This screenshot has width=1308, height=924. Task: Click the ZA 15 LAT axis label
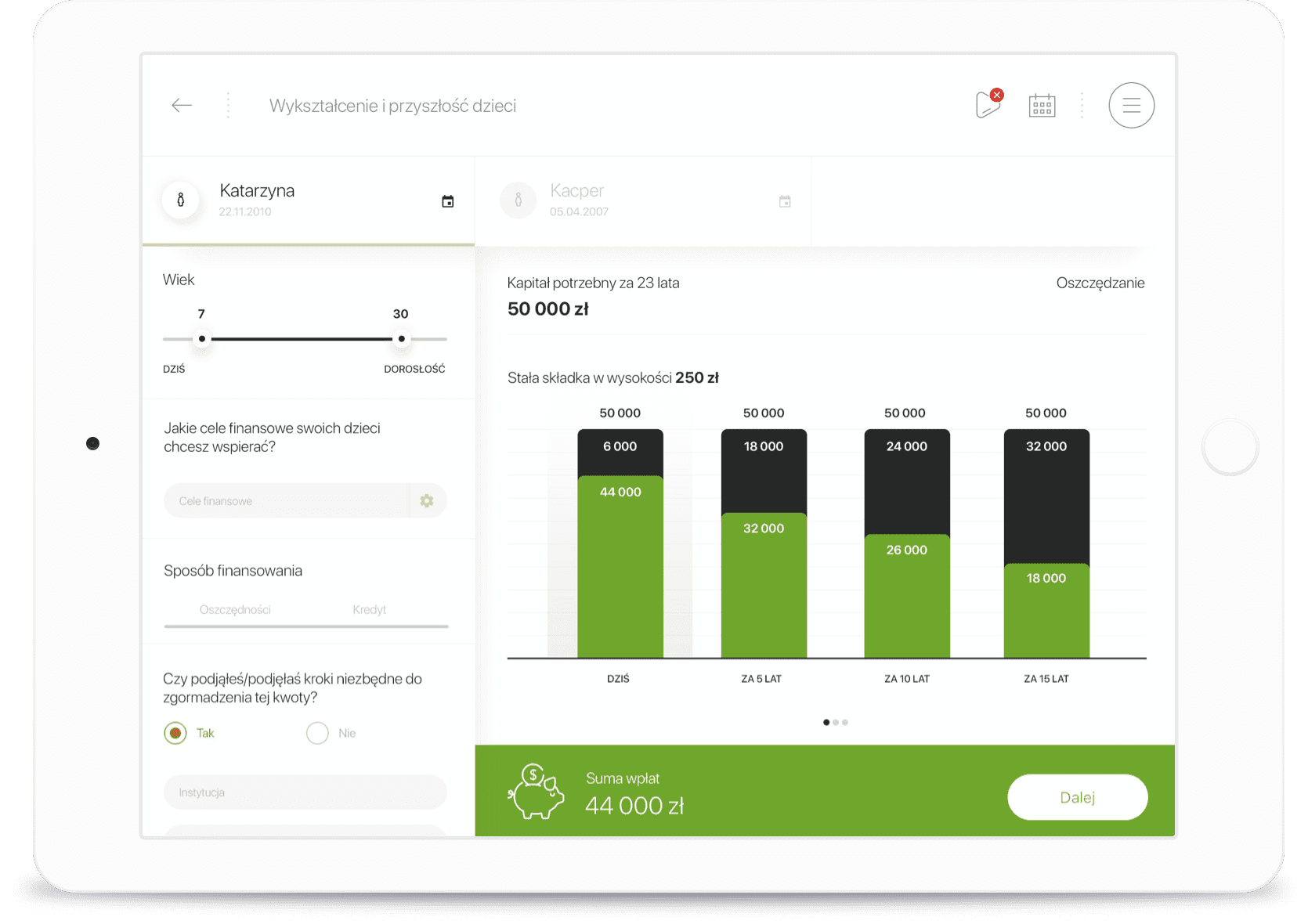1046,679
